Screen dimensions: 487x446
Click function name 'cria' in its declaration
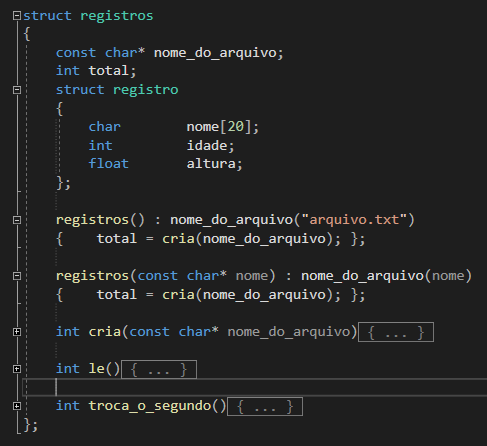105,332
